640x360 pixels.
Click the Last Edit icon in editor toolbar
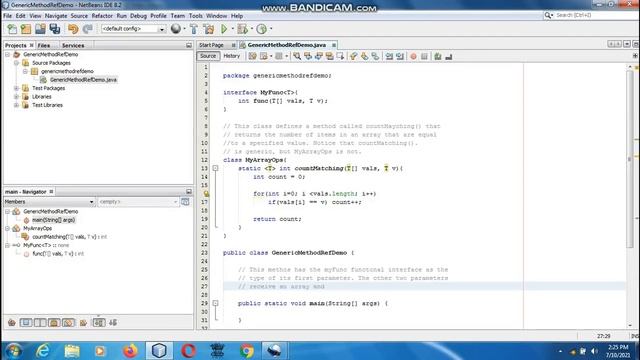click(253, 56)
